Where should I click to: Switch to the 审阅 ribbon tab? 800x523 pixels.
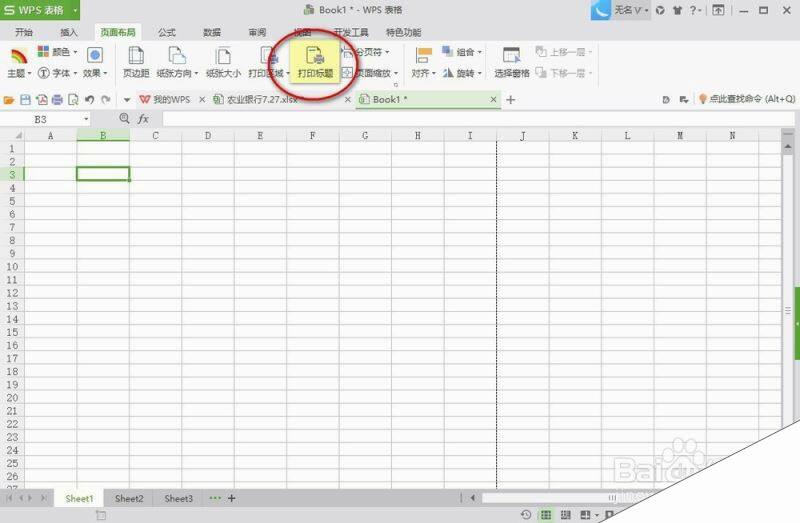tap(257, 32)
